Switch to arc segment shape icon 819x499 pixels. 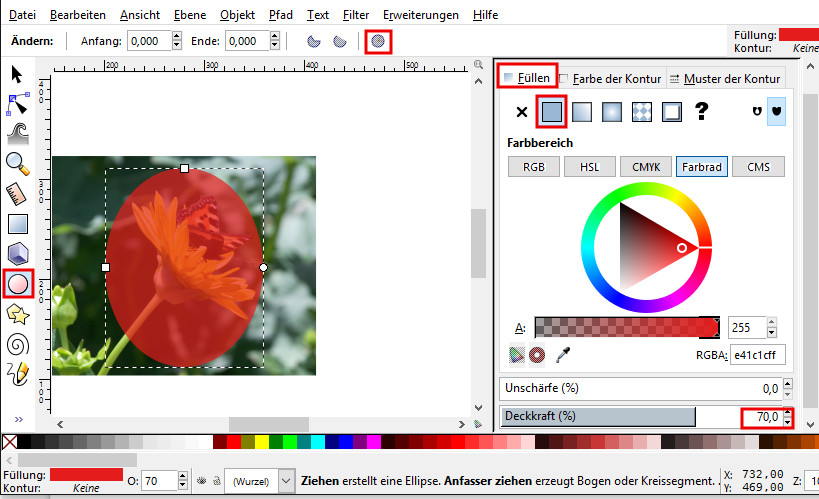pos(313,41)
